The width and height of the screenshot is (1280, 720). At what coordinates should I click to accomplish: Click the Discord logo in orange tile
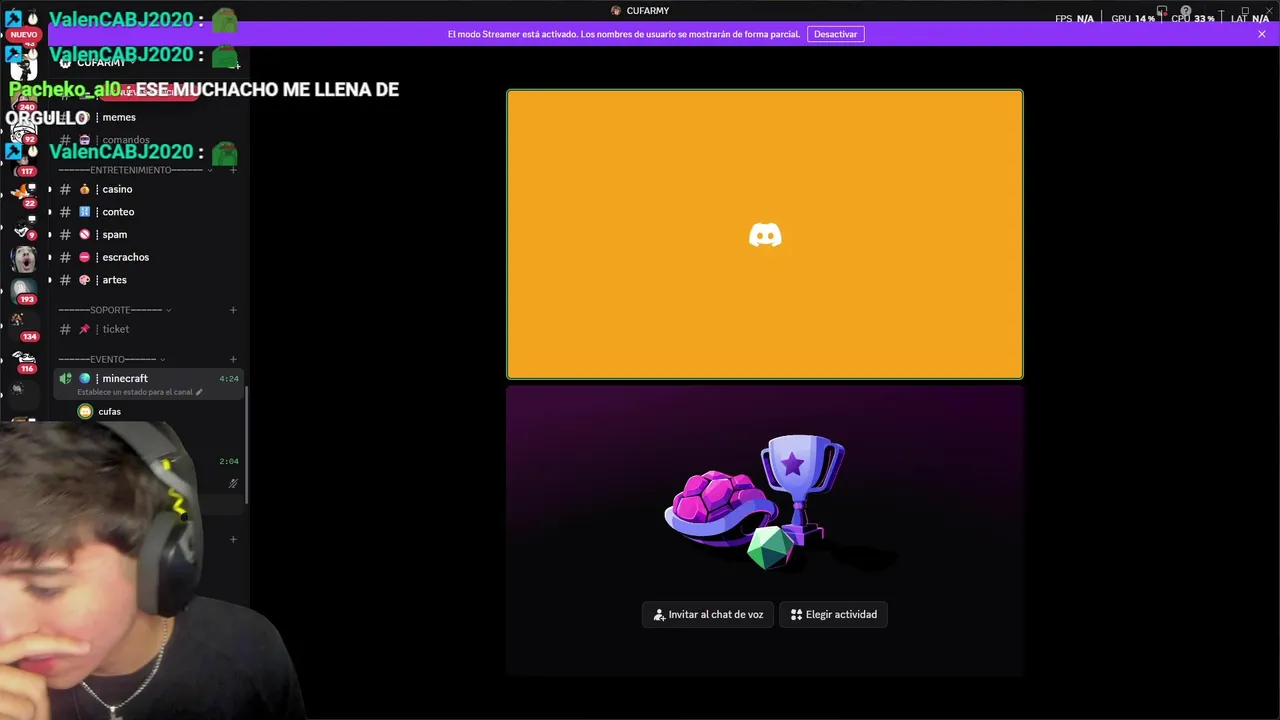pos(765,235)
